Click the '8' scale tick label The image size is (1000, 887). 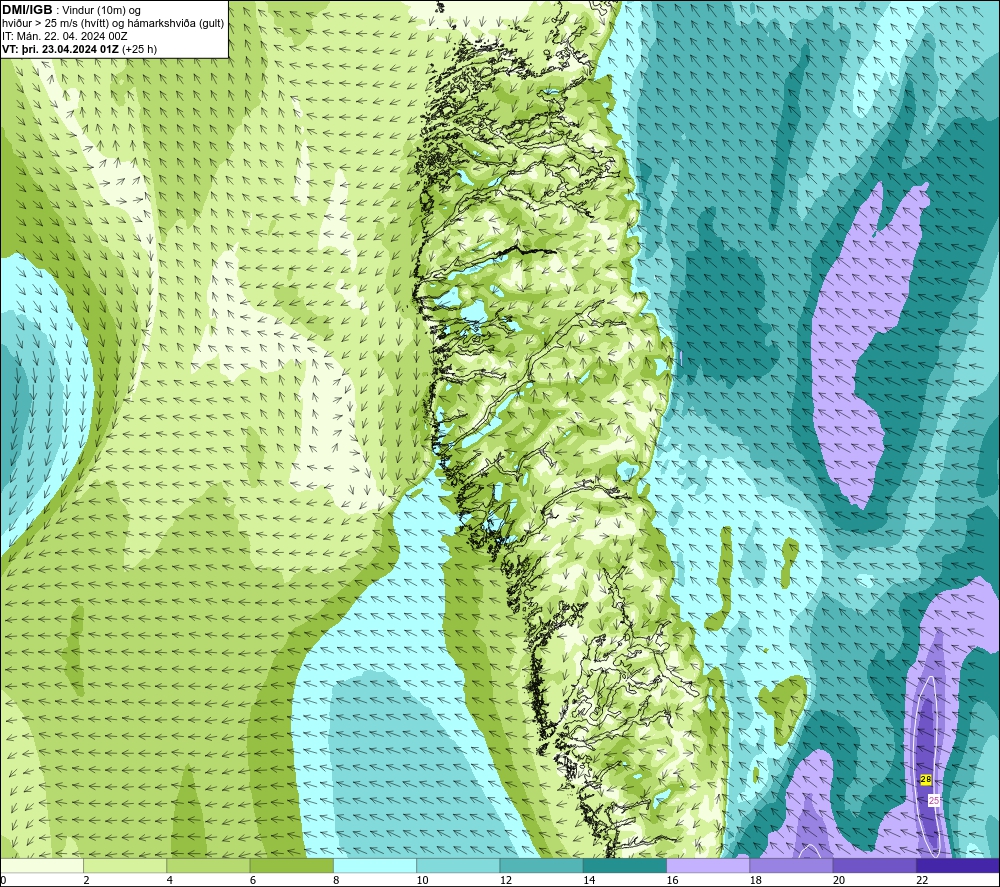(336, 880)
